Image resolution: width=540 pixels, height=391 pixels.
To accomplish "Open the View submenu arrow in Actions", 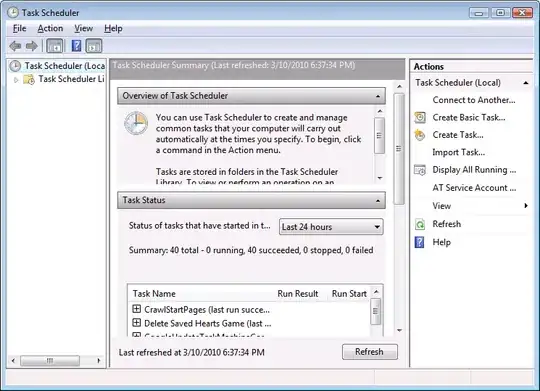I will pyautogui.click(x=526, y=206).
